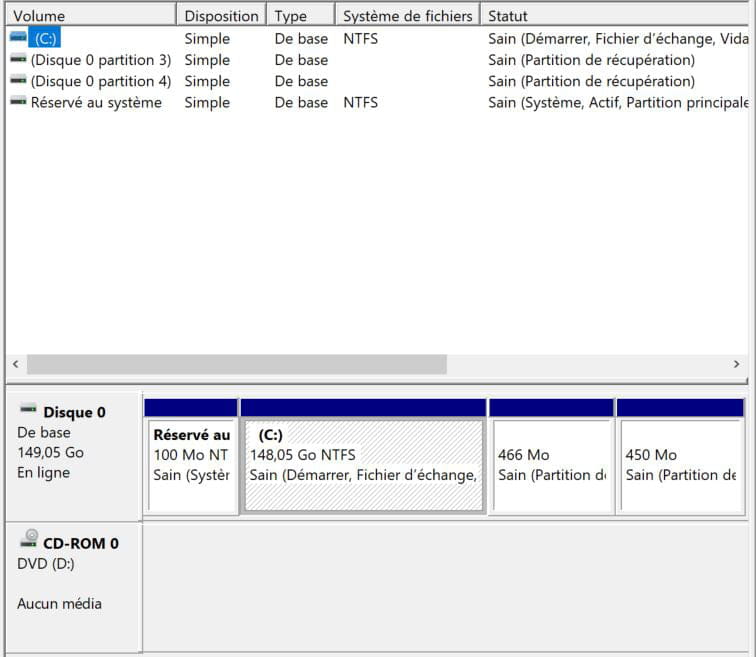
Task: Select the (C:) volume drive icon
Action: (x=18, y=37)
